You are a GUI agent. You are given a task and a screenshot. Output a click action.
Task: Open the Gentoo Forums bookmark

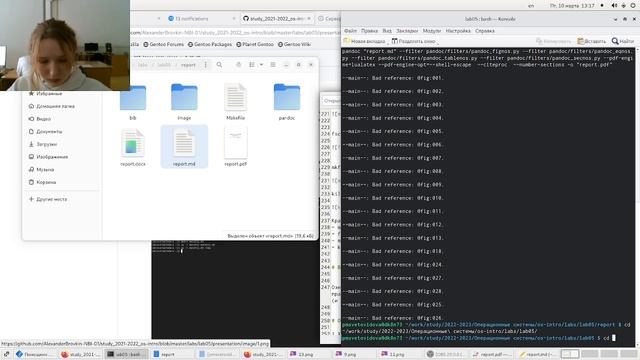coord(163,44)
